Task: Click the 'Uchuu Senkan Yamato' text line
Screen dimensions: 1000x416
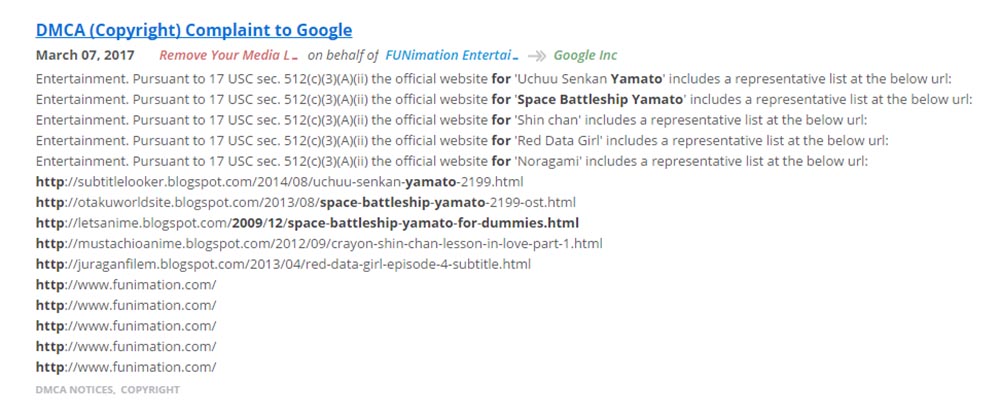Action: click(494, 78)
